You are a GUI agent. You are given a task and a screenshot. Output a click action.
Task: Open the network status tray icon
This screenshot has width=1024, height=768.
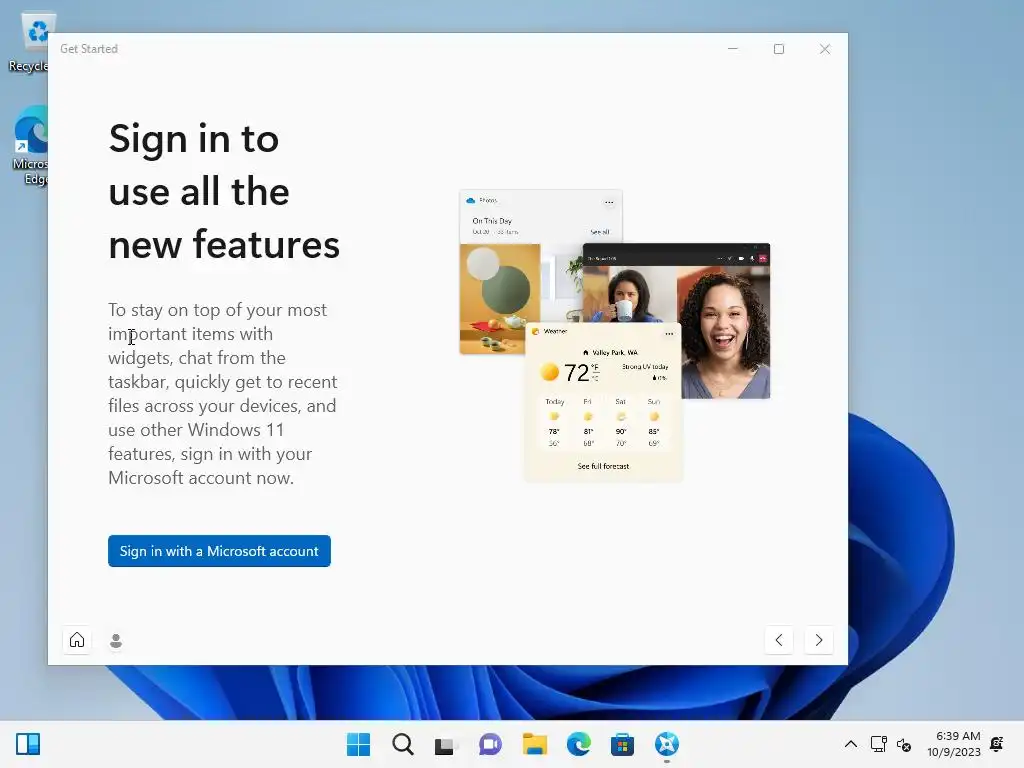pos(878,744)
